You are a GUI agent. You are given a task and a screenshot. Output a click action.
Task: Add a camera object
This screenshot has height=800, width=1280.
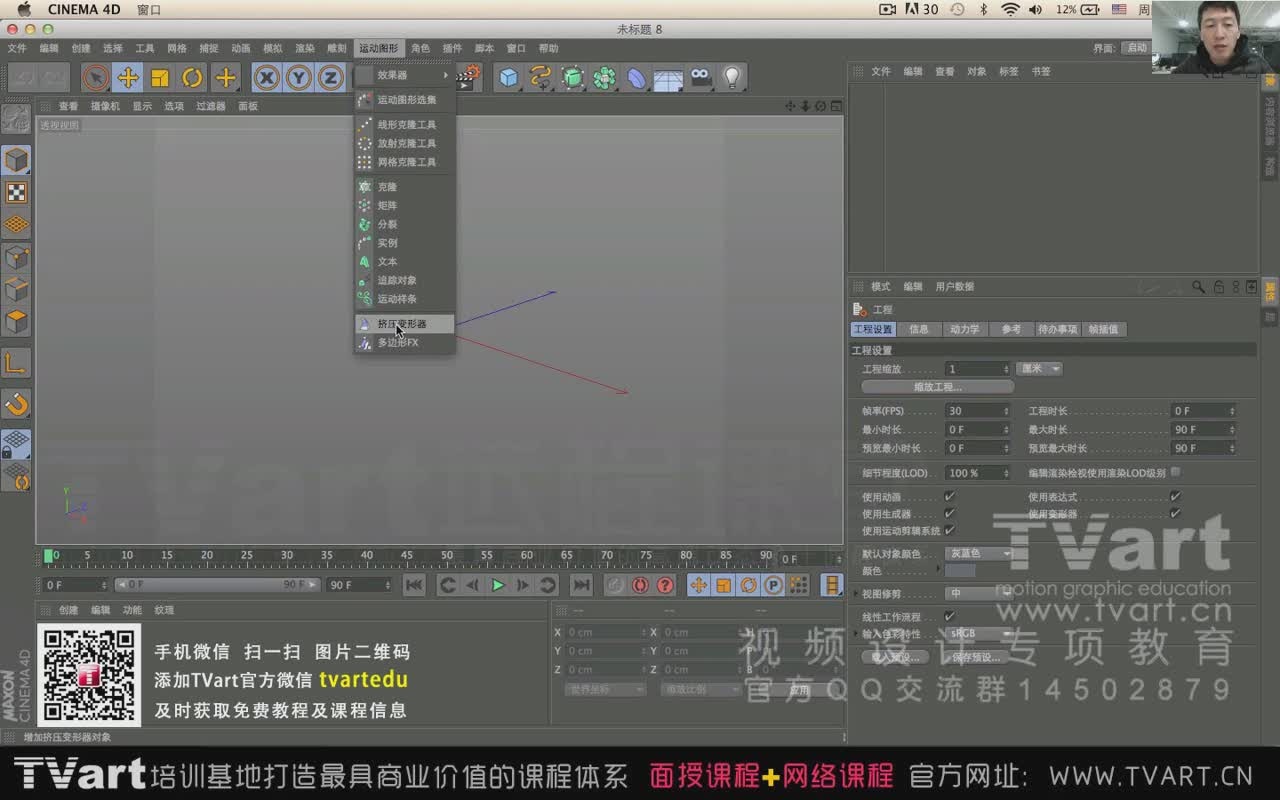[700, 77]
